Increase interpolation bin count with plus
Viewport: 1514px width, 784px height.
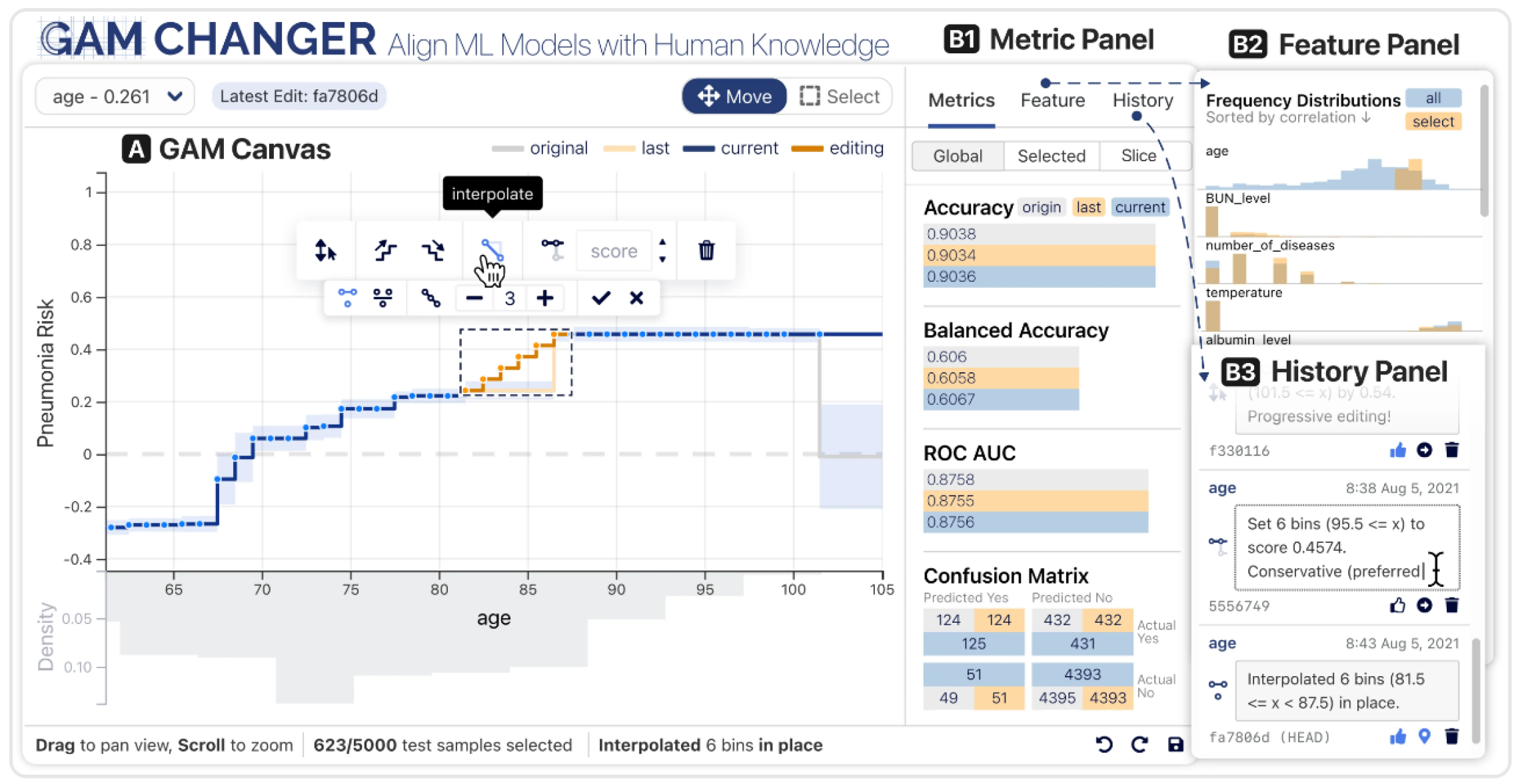(545, 298)
